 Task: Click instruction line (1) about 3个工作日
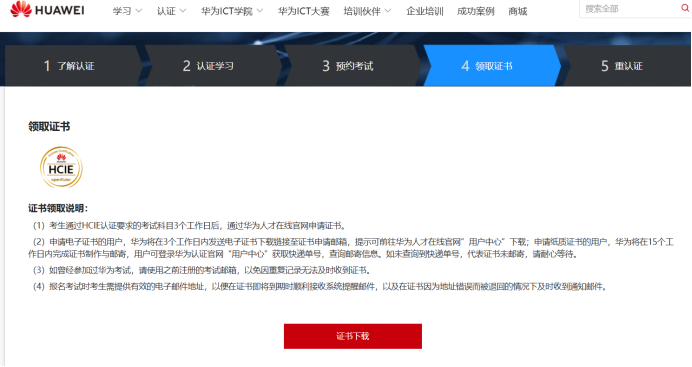pyautogui.click(x=190, y=226)
